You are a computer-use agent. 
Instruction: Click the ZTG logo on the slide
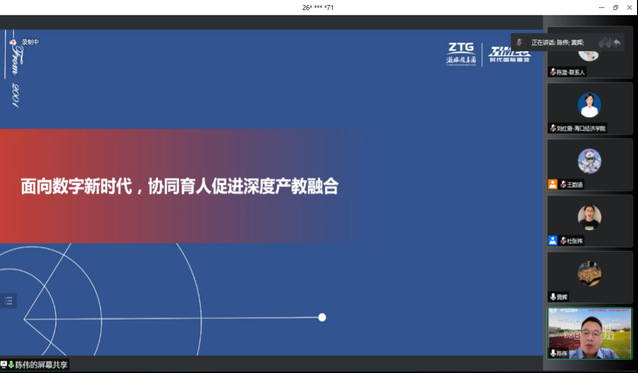point(461,53)
